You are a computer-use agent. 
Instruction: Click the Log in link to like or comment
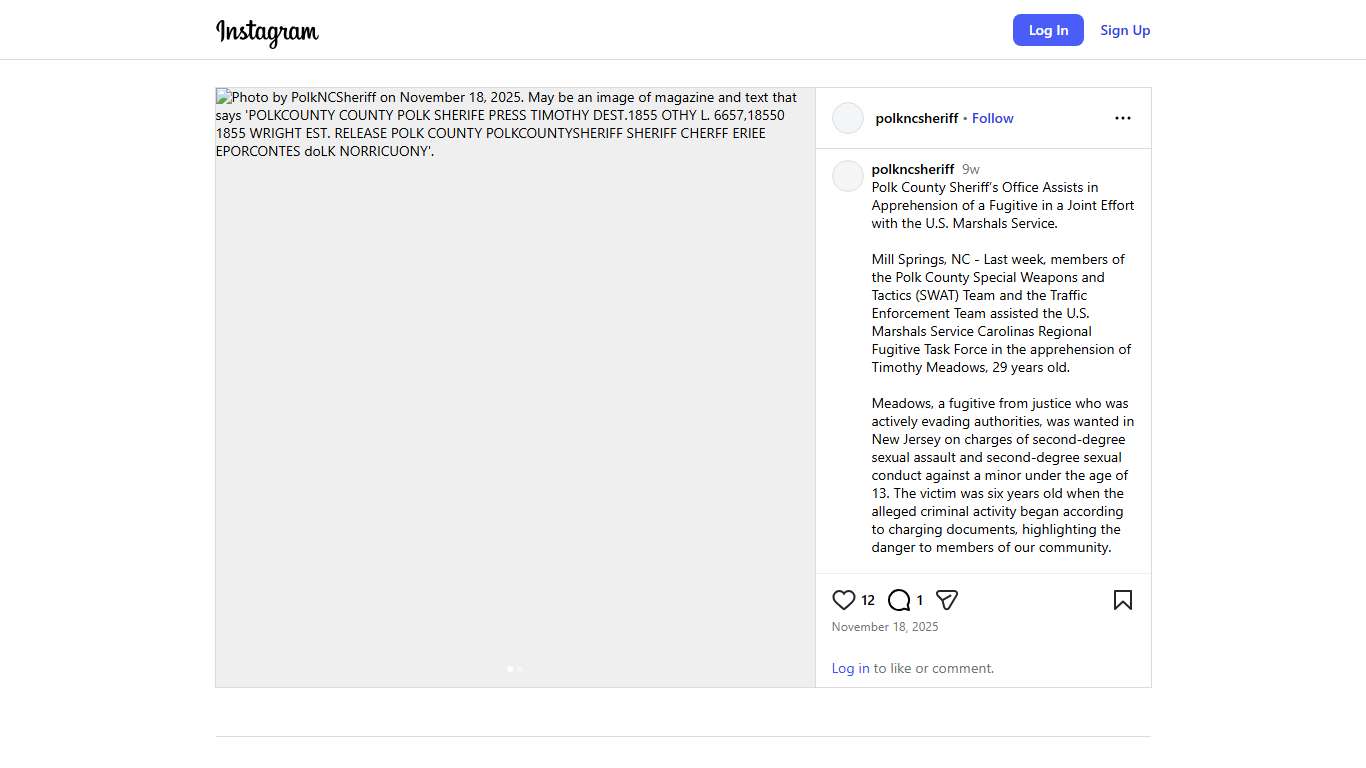point(850,668)
